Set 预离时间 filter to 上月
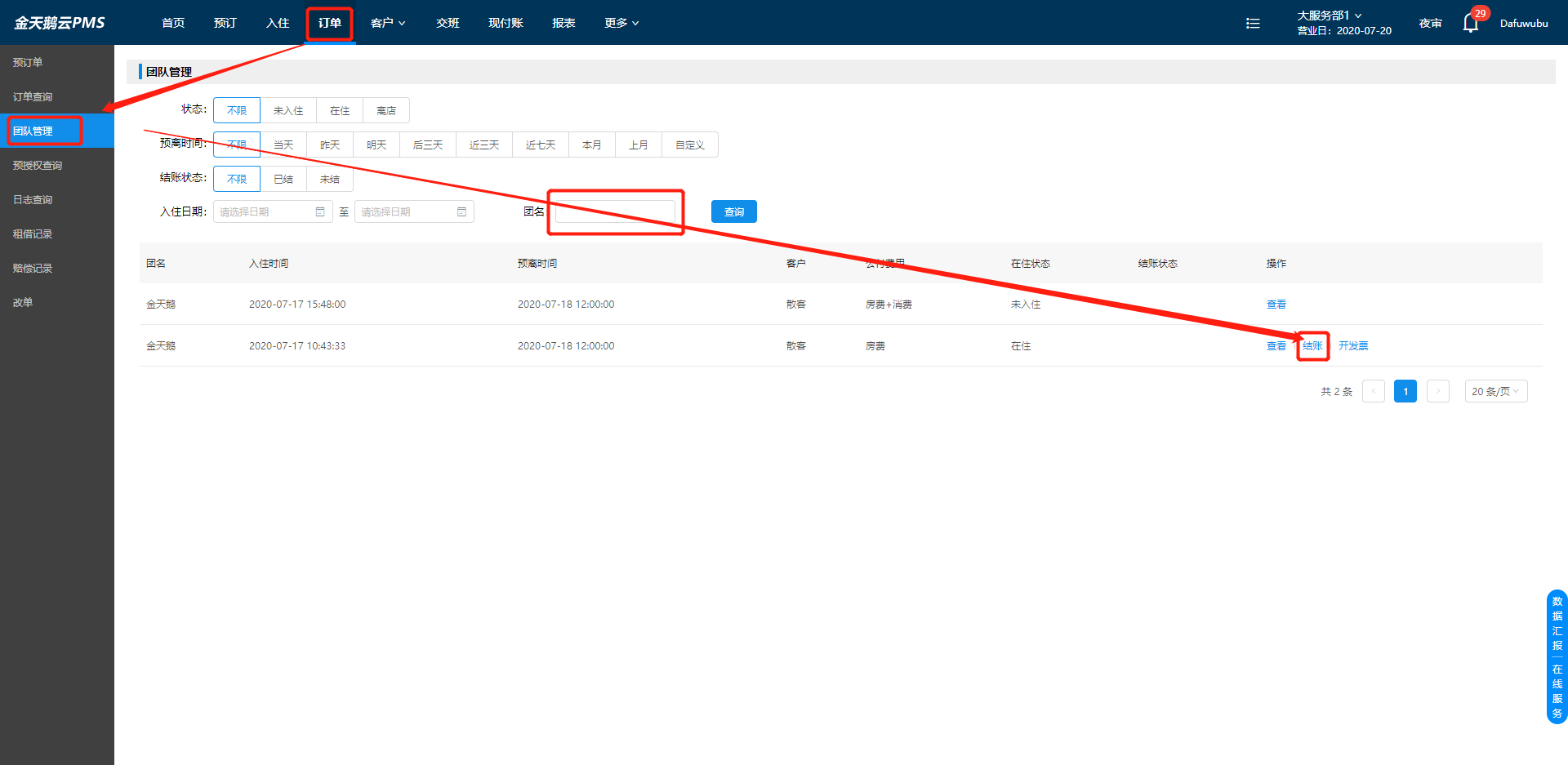Screen dimensions: 1568x765 [639, 145]
